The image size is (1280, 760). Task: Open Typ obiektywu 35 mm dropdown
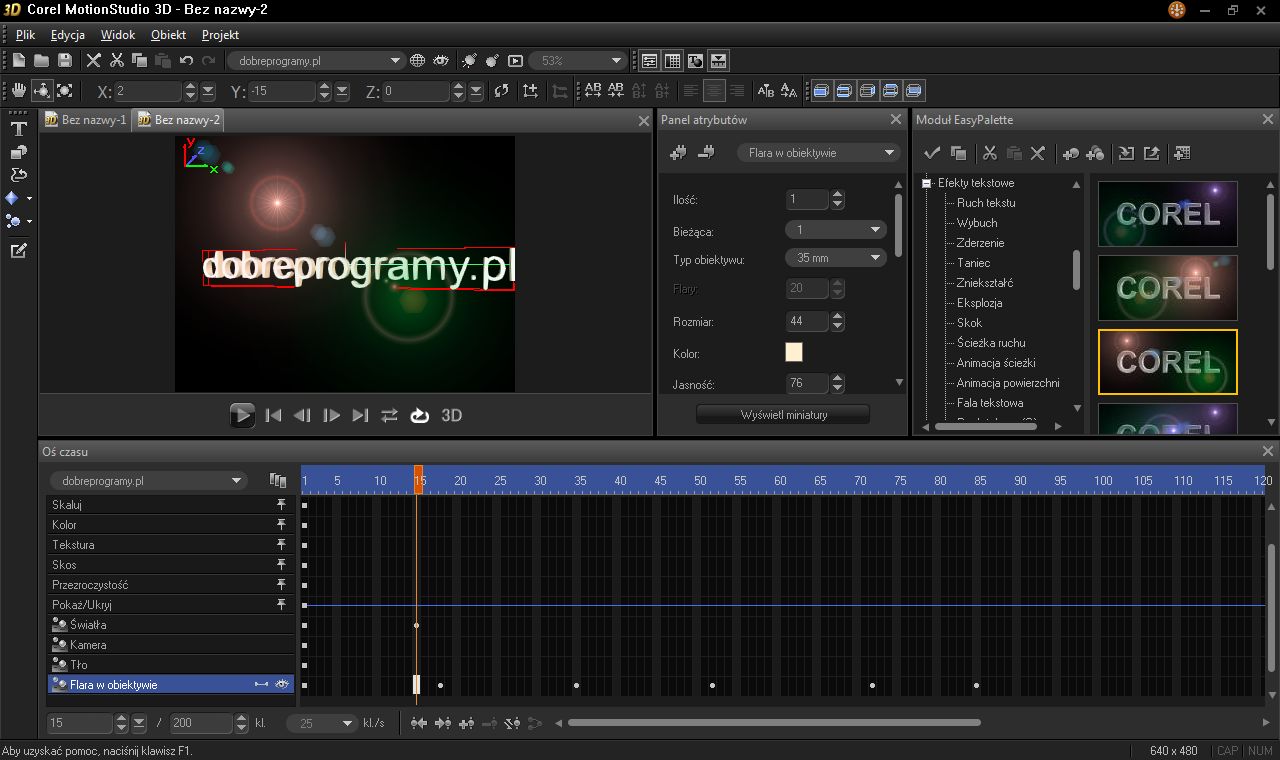(836, 258)
